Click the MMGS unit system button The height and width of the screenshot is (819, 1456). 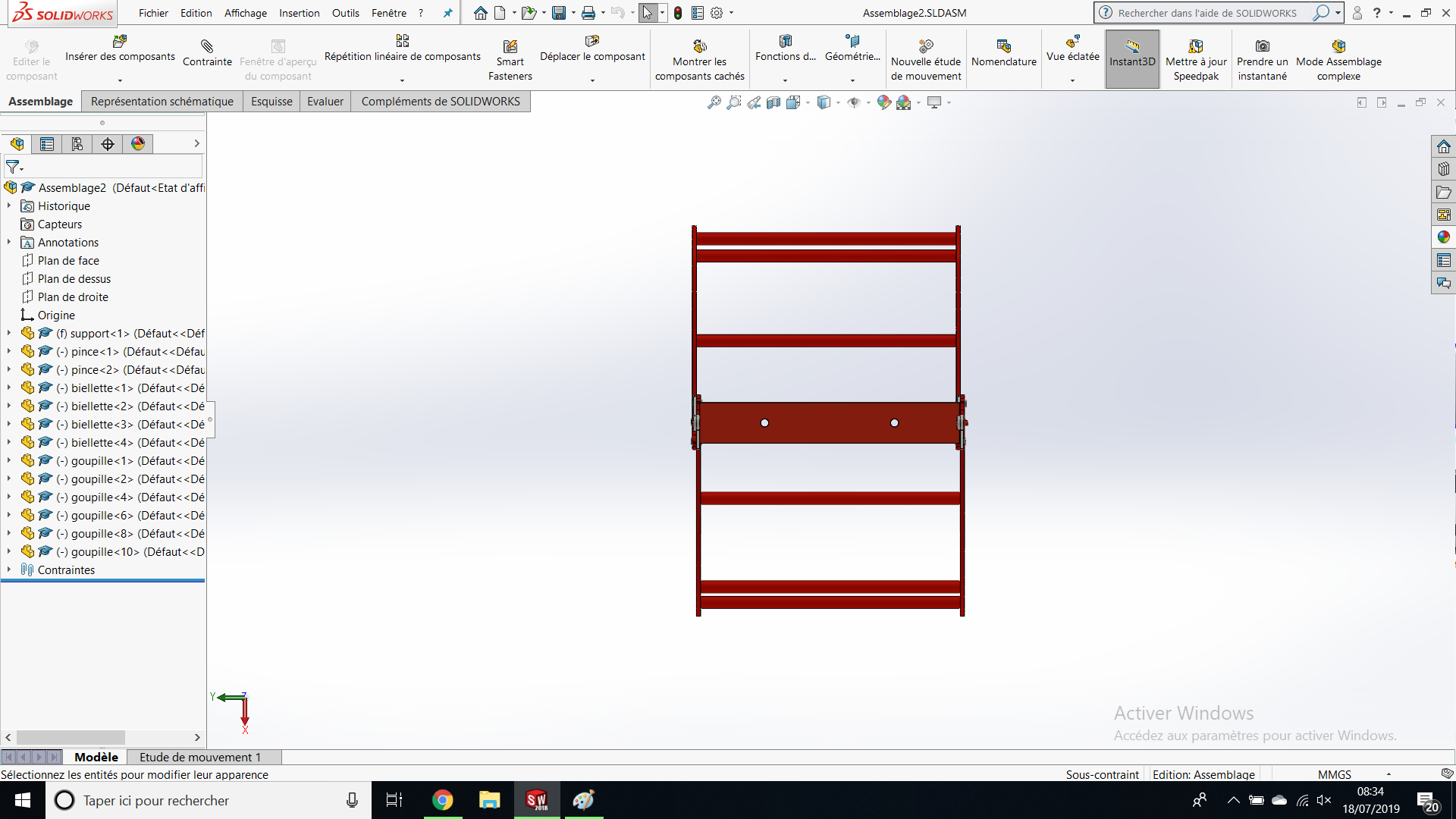[1335, 774]
